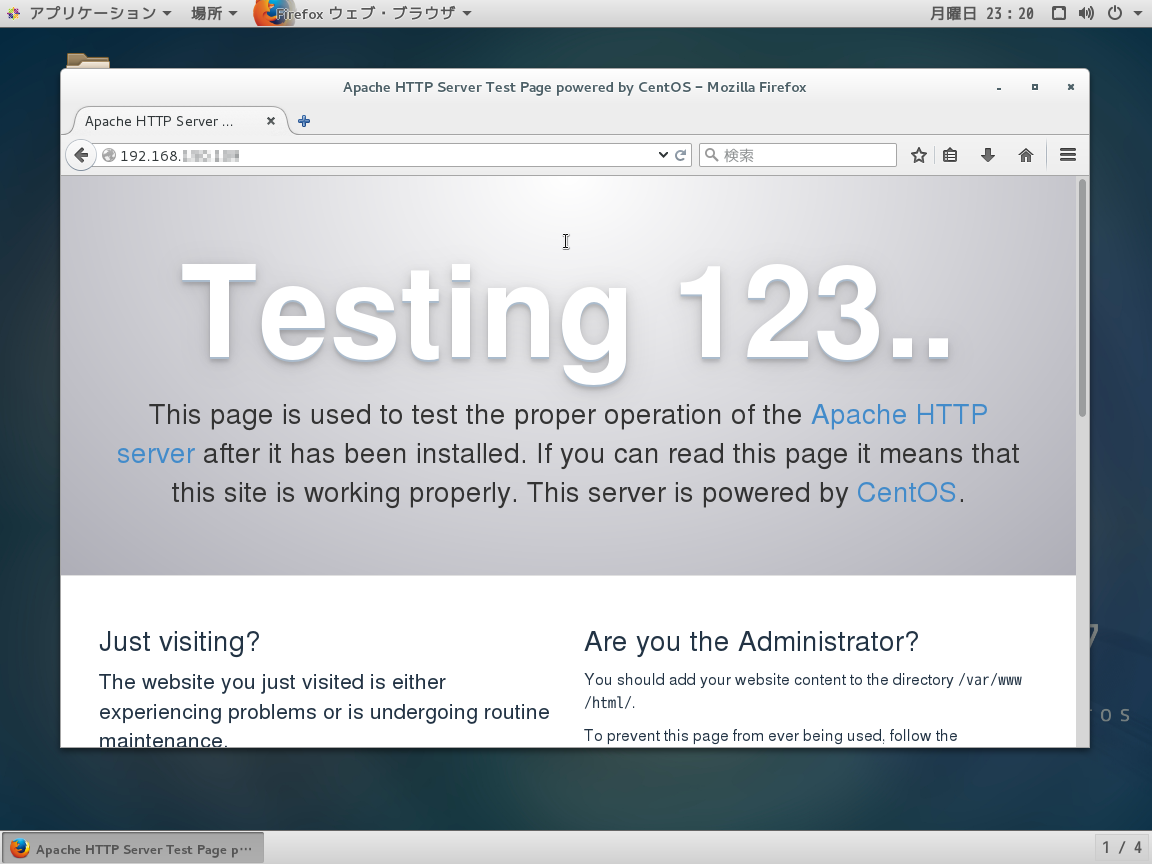Open a new tab with plus icon

click(x=304, y=121)
